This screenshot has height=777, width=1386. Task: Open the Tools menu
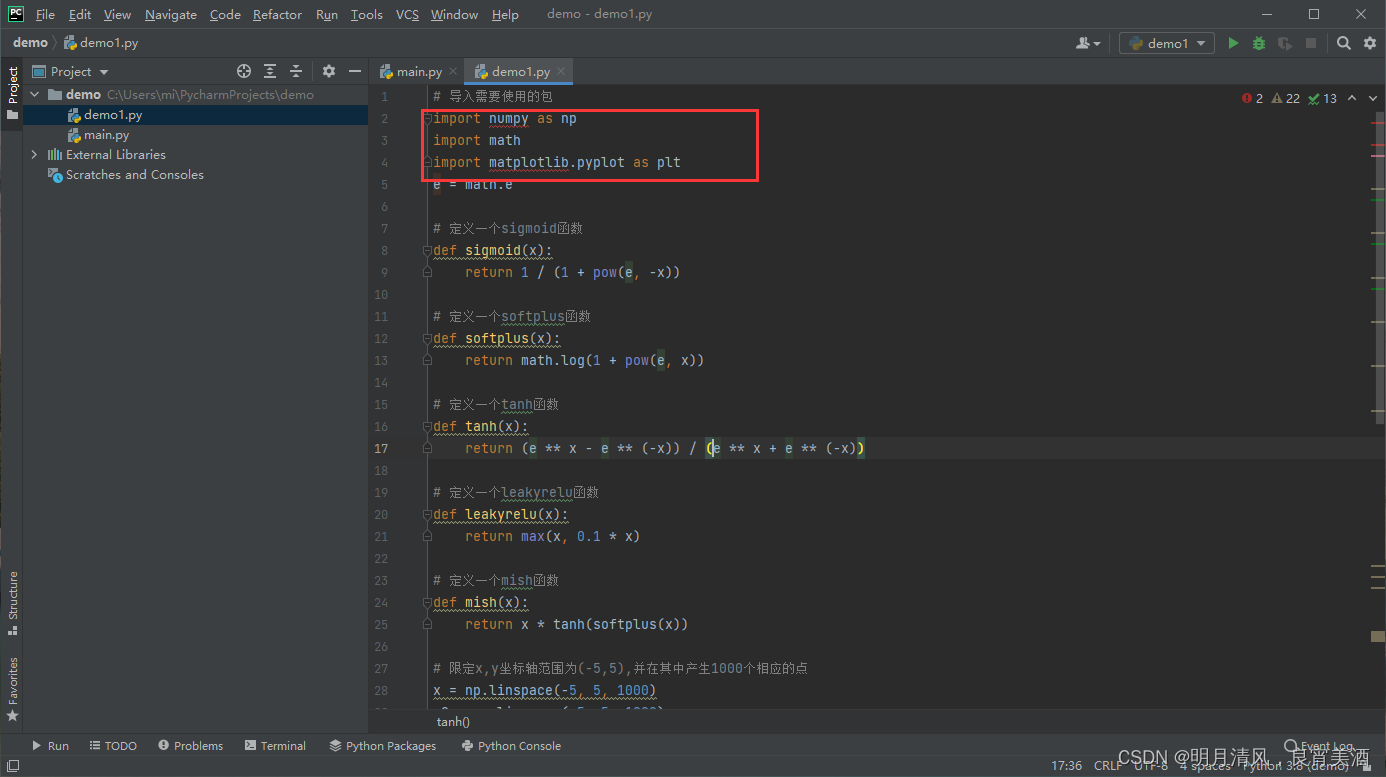[x=367, y=14]
